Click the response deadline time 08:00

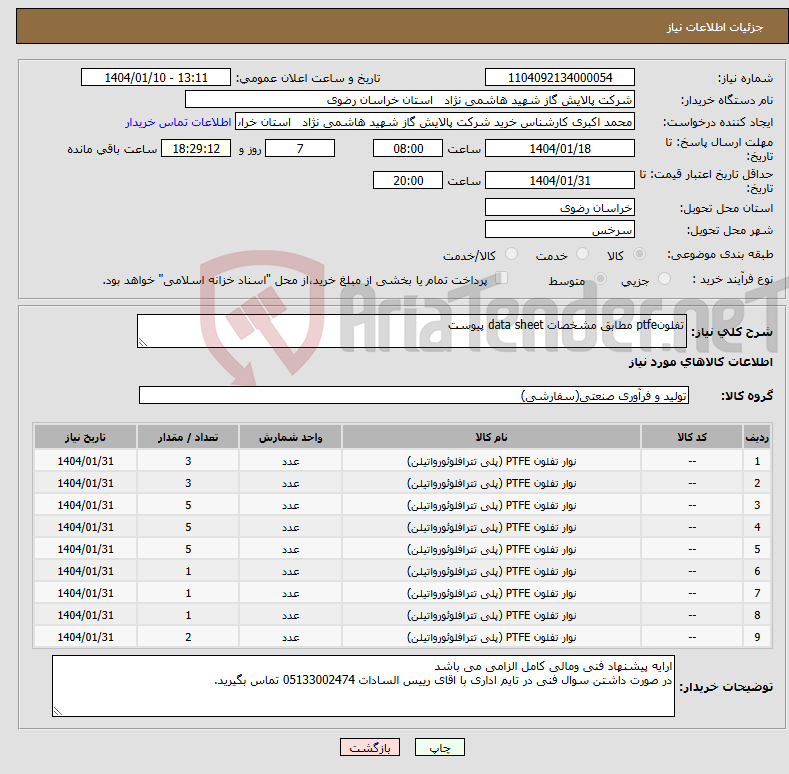click(408, 148)
